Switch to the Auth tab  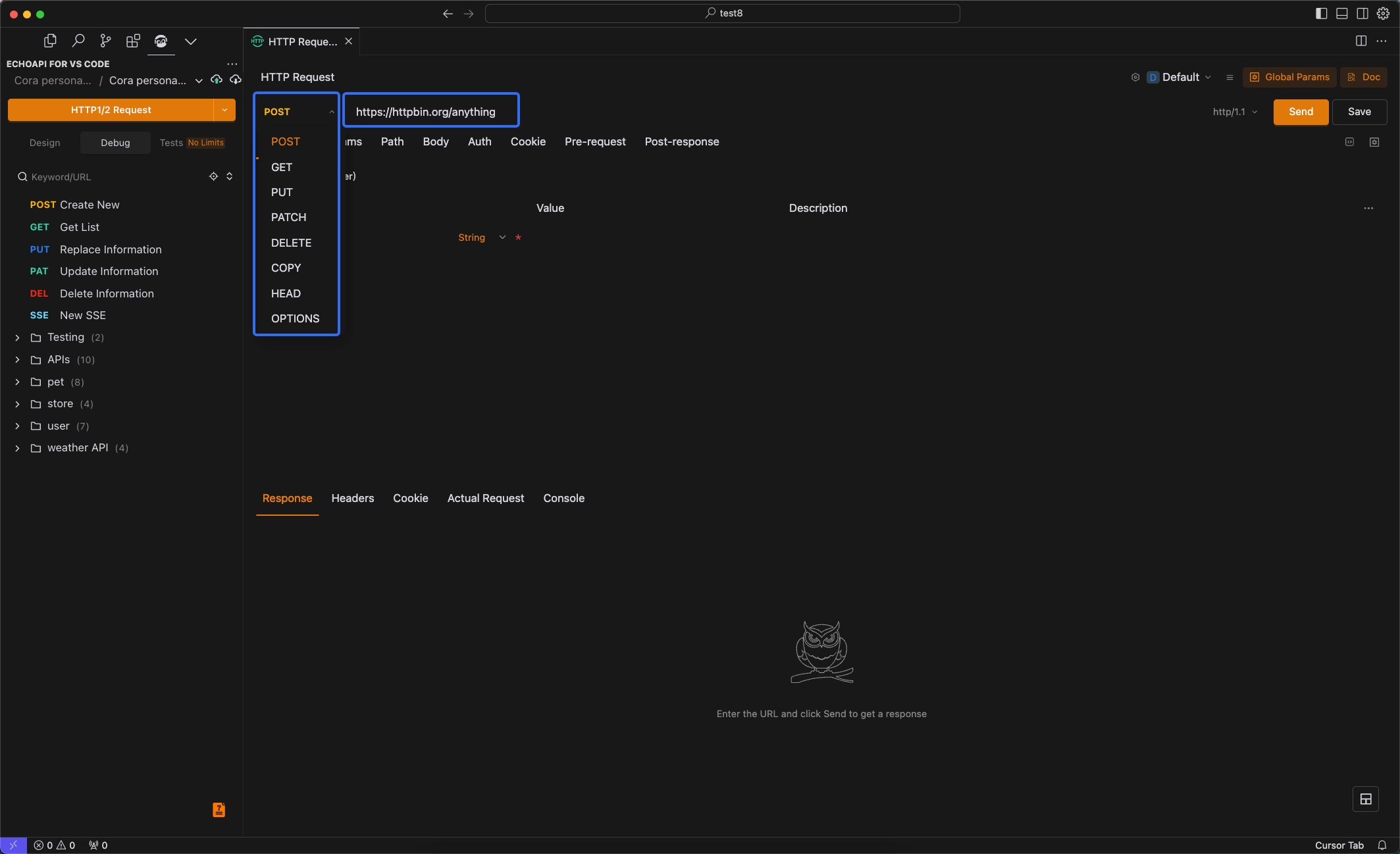[479, 141]
